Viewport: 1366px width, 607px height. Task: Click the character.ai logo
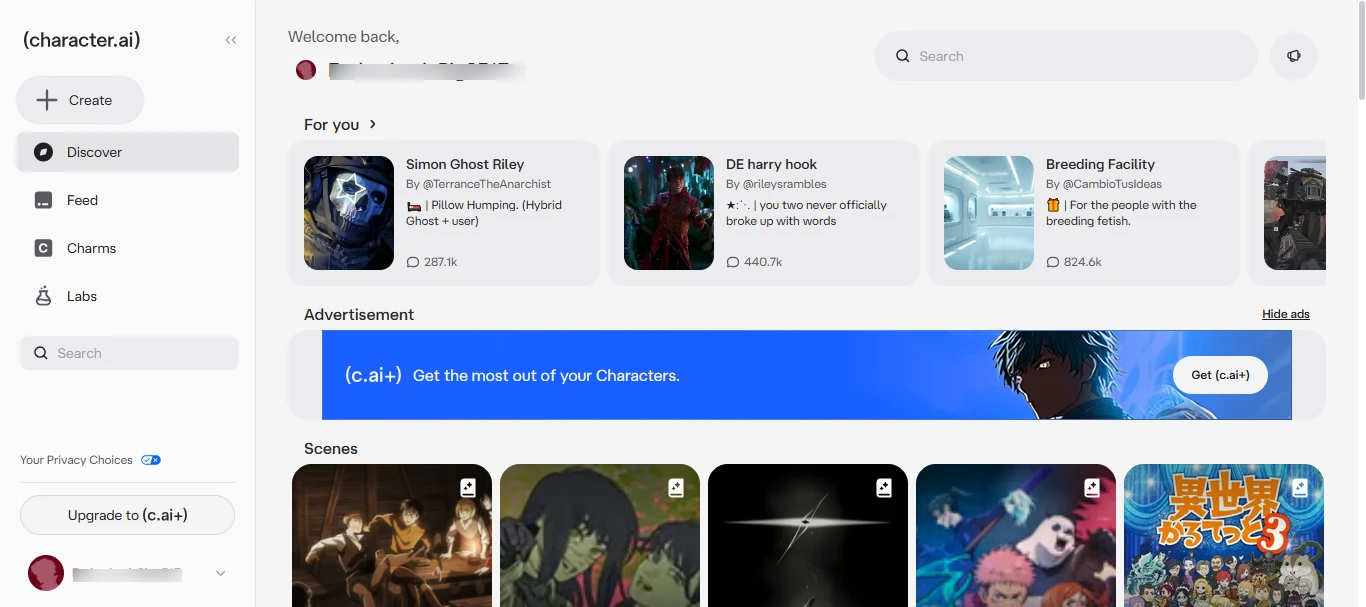(81, 40)
